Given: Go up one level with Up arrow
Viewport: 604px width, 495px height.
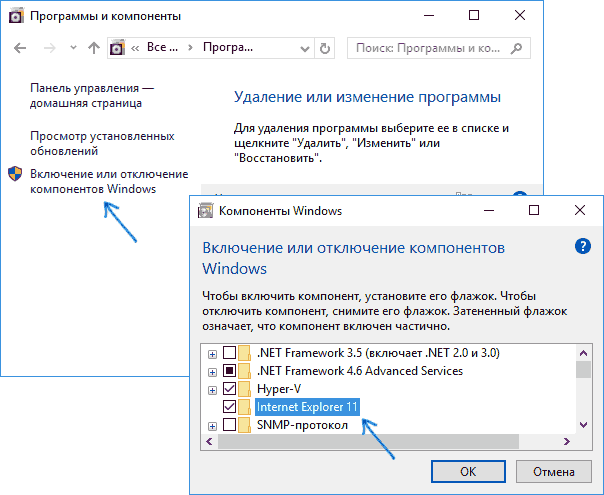Looking at the screenshot, I should point(94,48).
